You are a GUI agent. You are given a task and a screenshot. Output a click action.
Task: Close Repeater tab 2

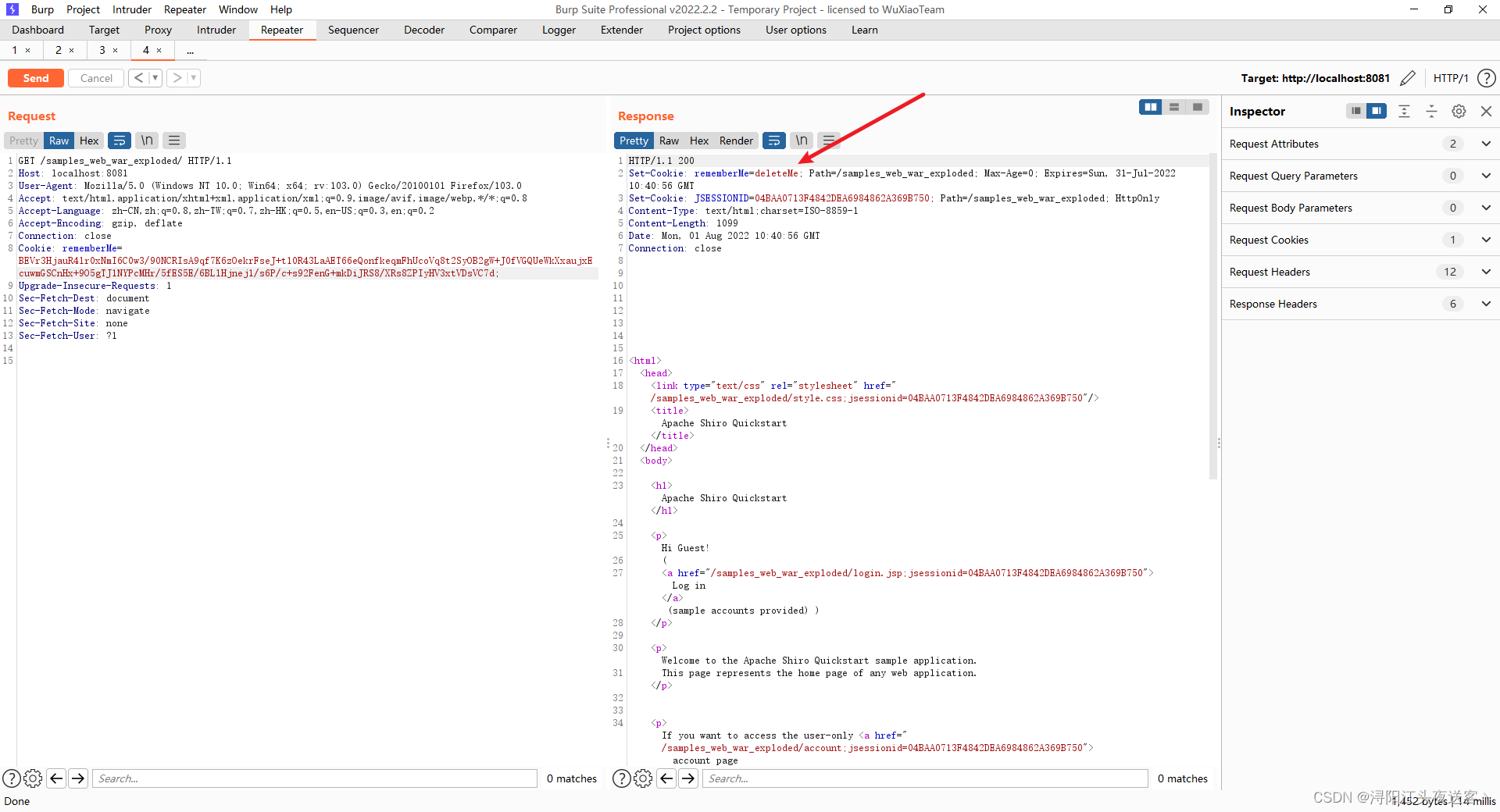pos(72,50)
